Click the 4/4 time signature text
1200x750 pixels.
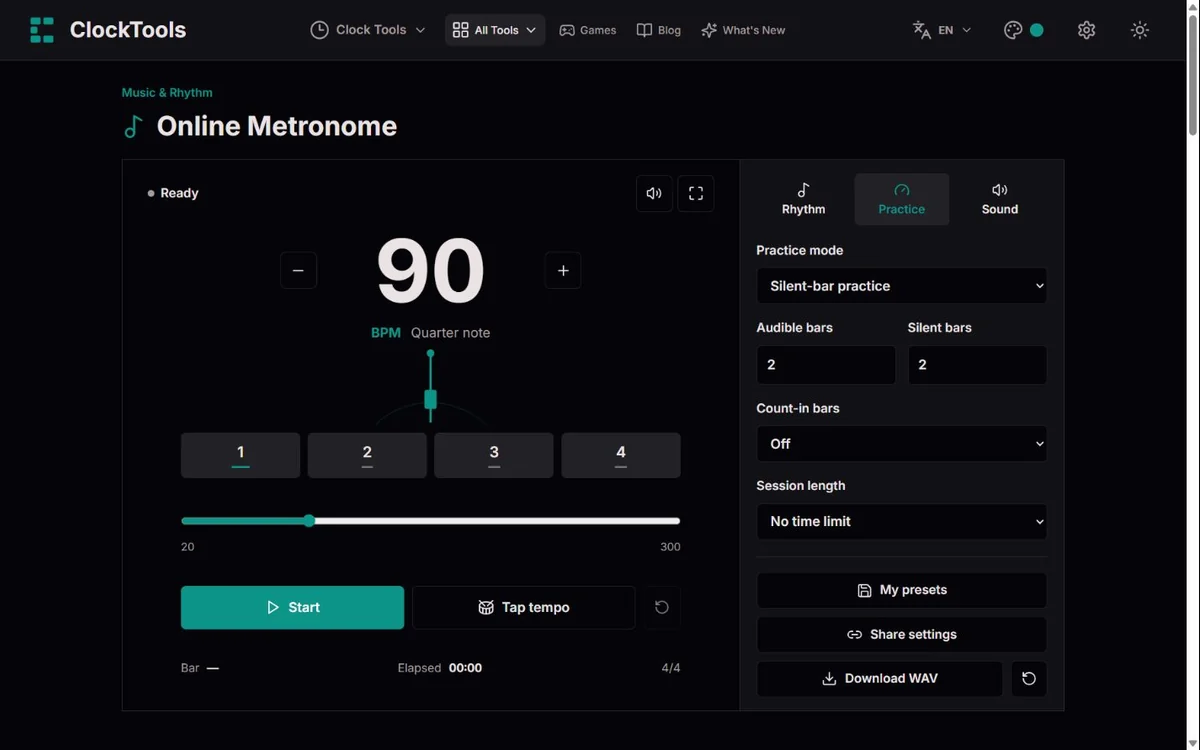click(x=671, y=668)
